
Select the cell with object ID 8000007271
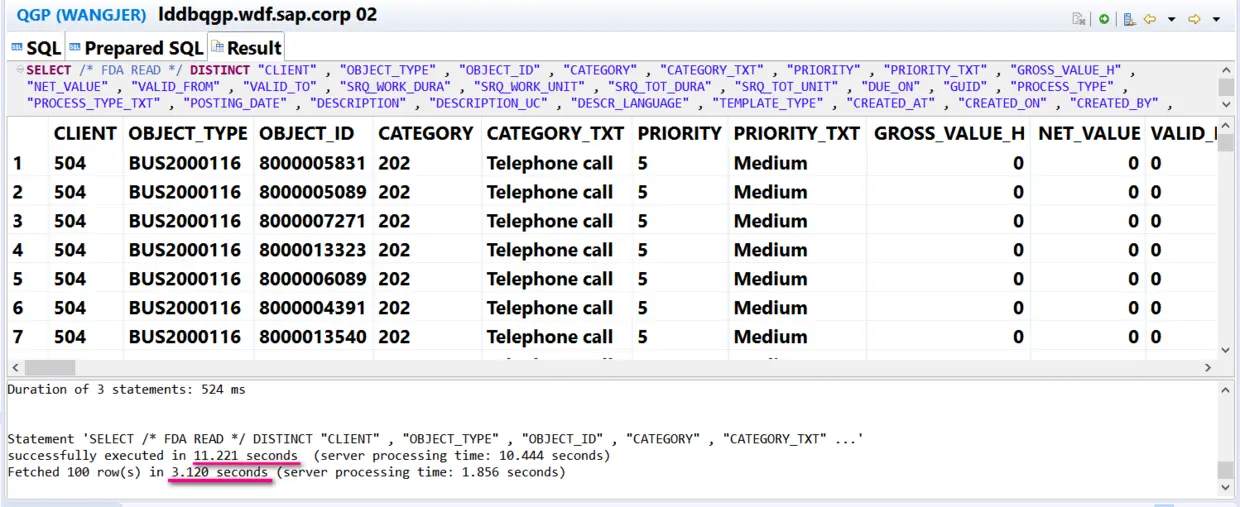click(x=313, y=221)
